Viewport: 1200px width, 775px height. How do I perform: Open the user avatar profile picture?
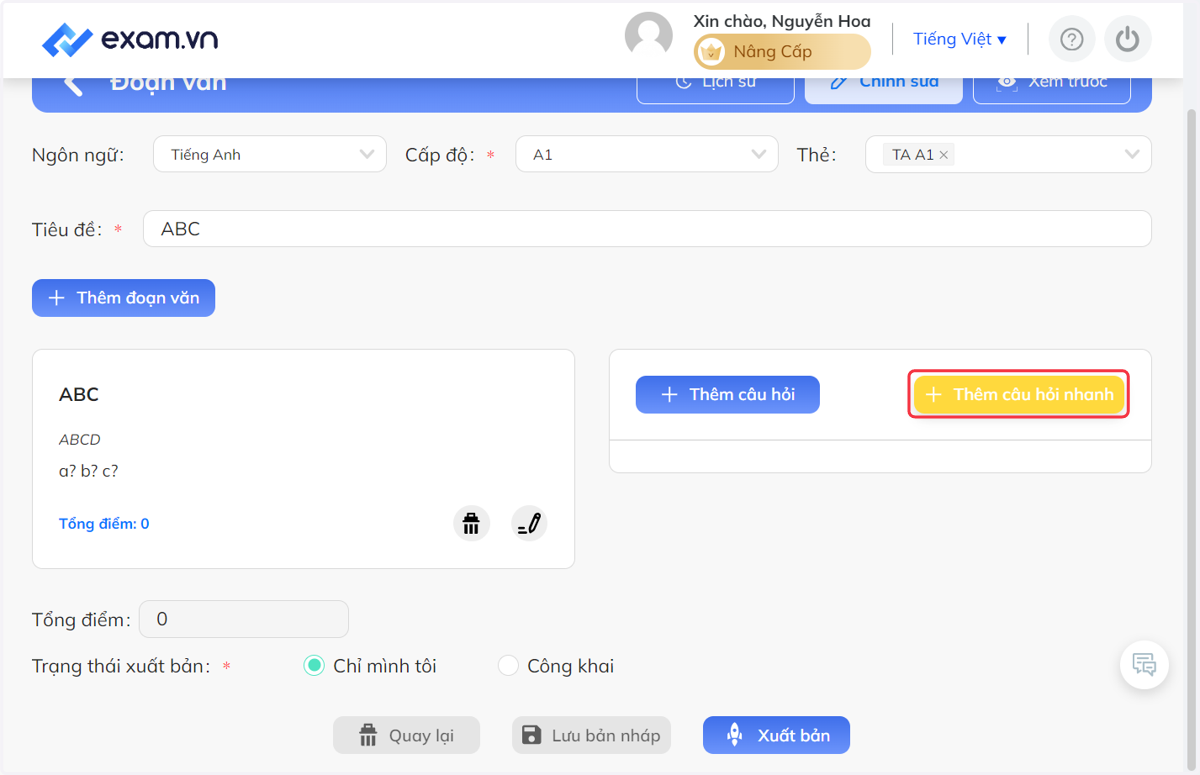[649, 37]
